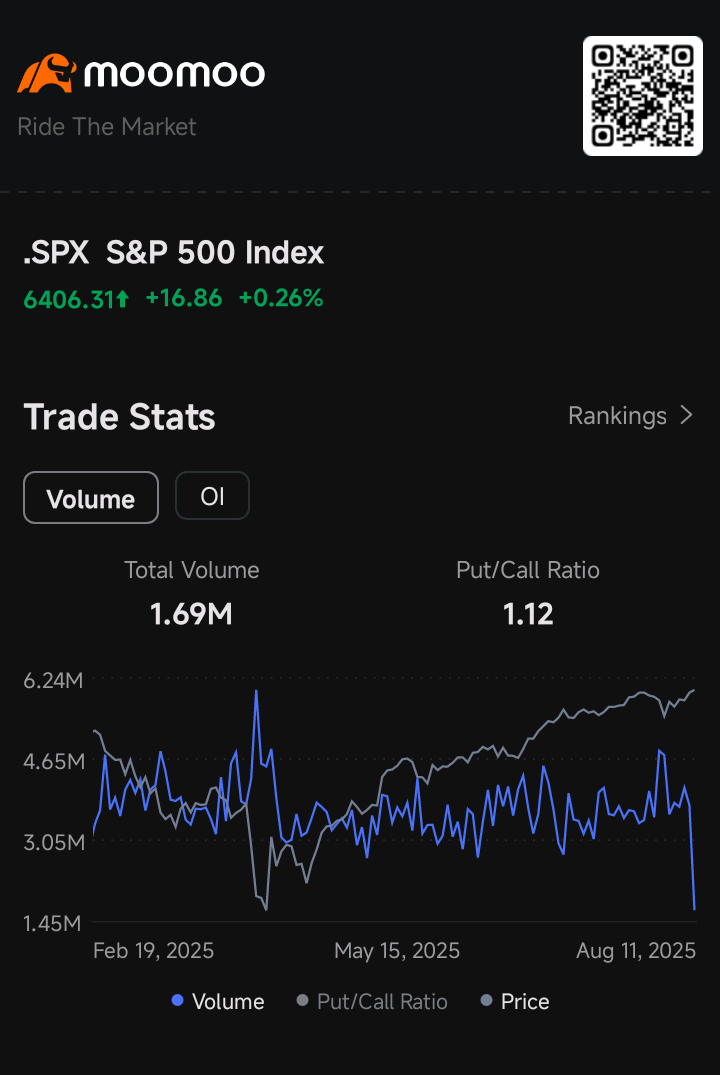Click the Price legend label
Image resolution: width=720 pixels, height=1075 pixels.
(525, 1002)
